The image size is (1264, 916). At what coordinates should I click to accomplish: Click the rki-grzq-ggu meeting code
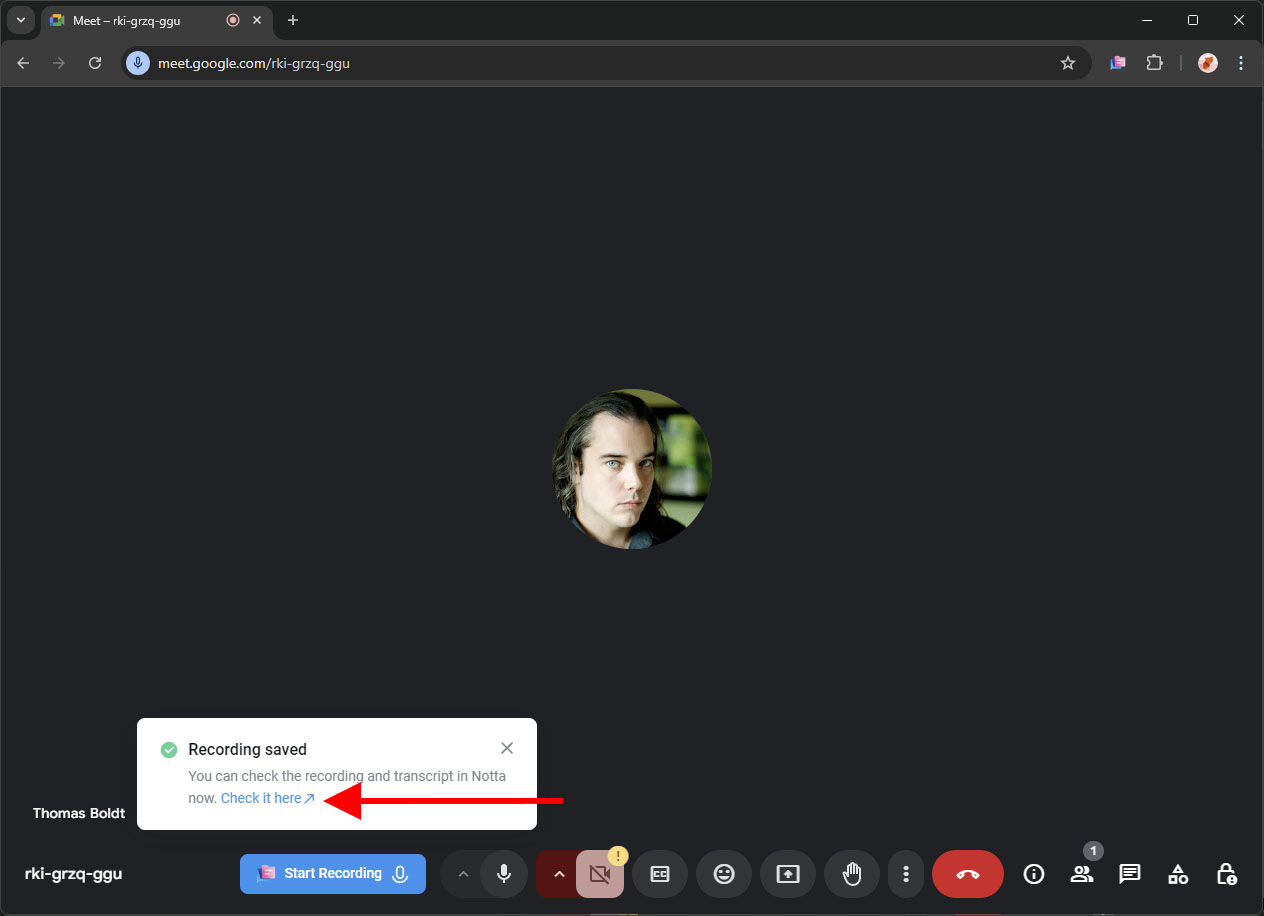tap(74, 873)
